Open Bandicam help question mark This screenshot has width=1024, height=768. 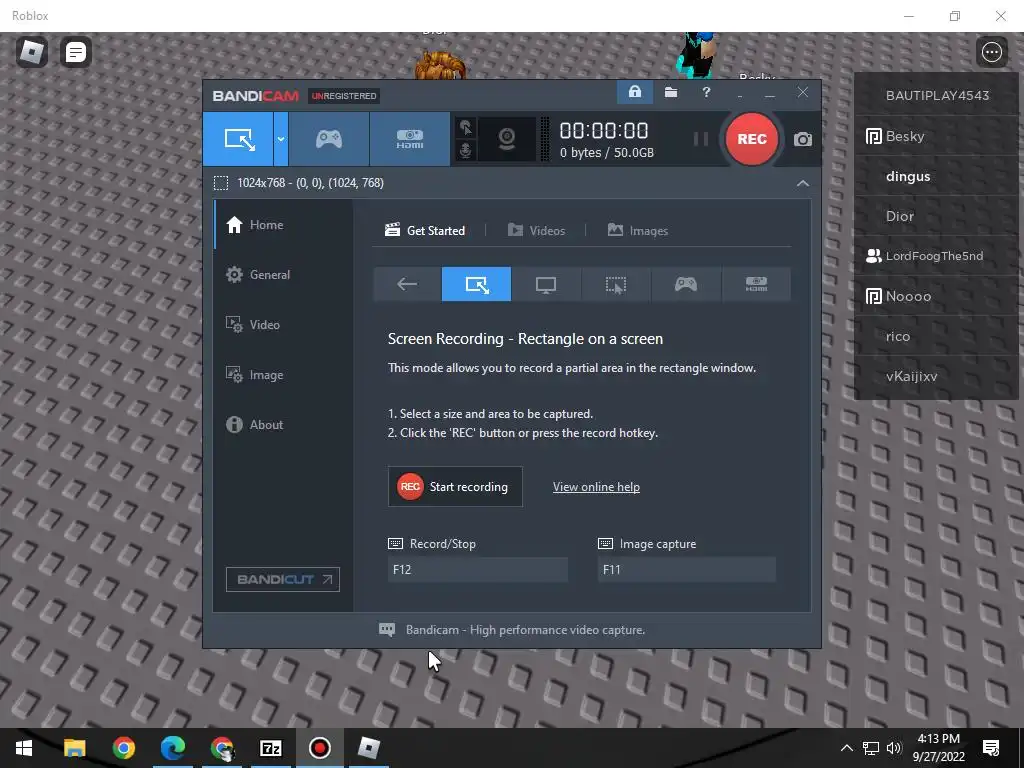click(x=706, y=92)
